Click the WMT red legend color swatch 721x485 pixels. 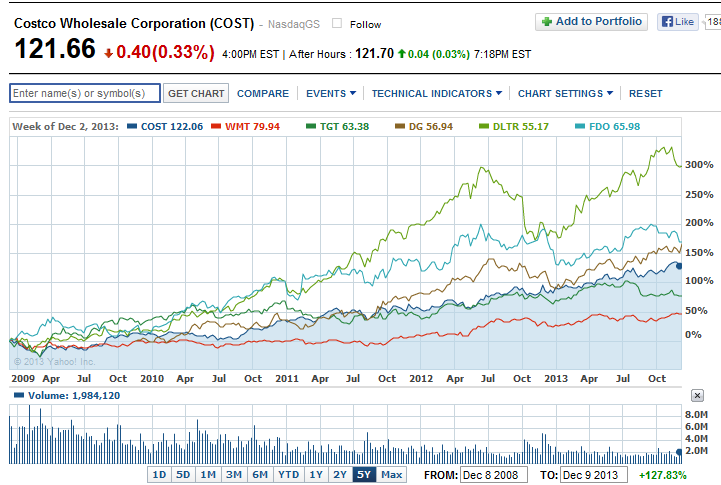[x=216, y=126]
